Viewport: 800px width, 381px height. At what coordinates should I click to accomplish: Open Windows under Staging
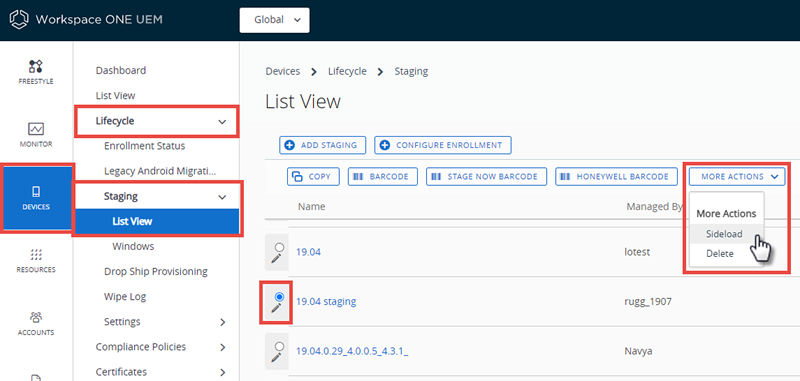click(x=133, y=246)
